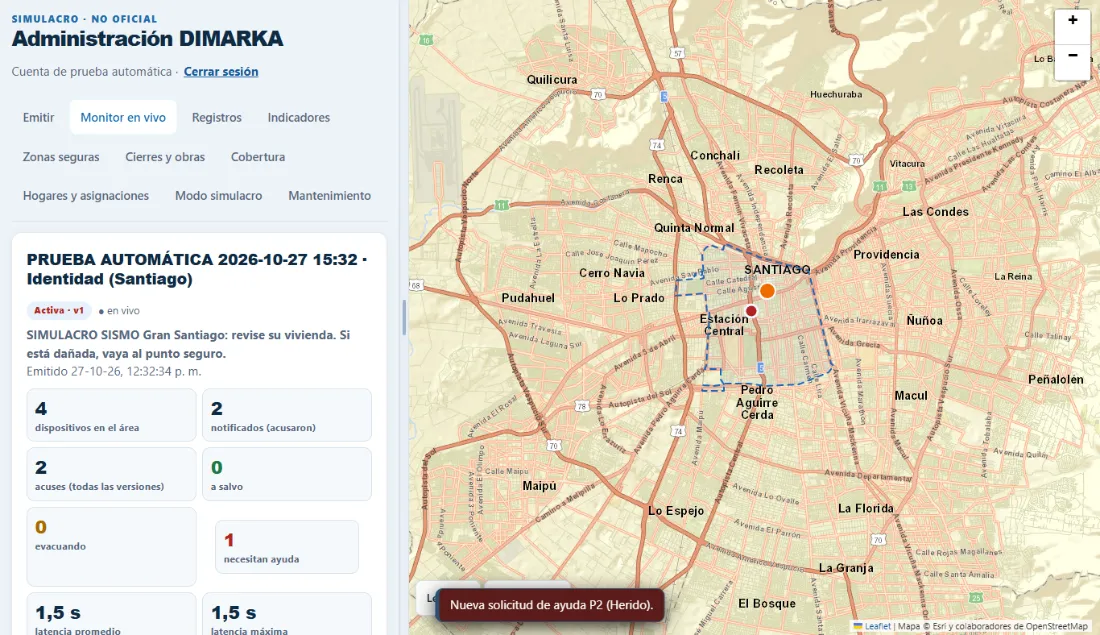Screen dimensions: 1100x635
Task: Click the 'Cerro Navia' map label
Action: [x=611, y=273]
